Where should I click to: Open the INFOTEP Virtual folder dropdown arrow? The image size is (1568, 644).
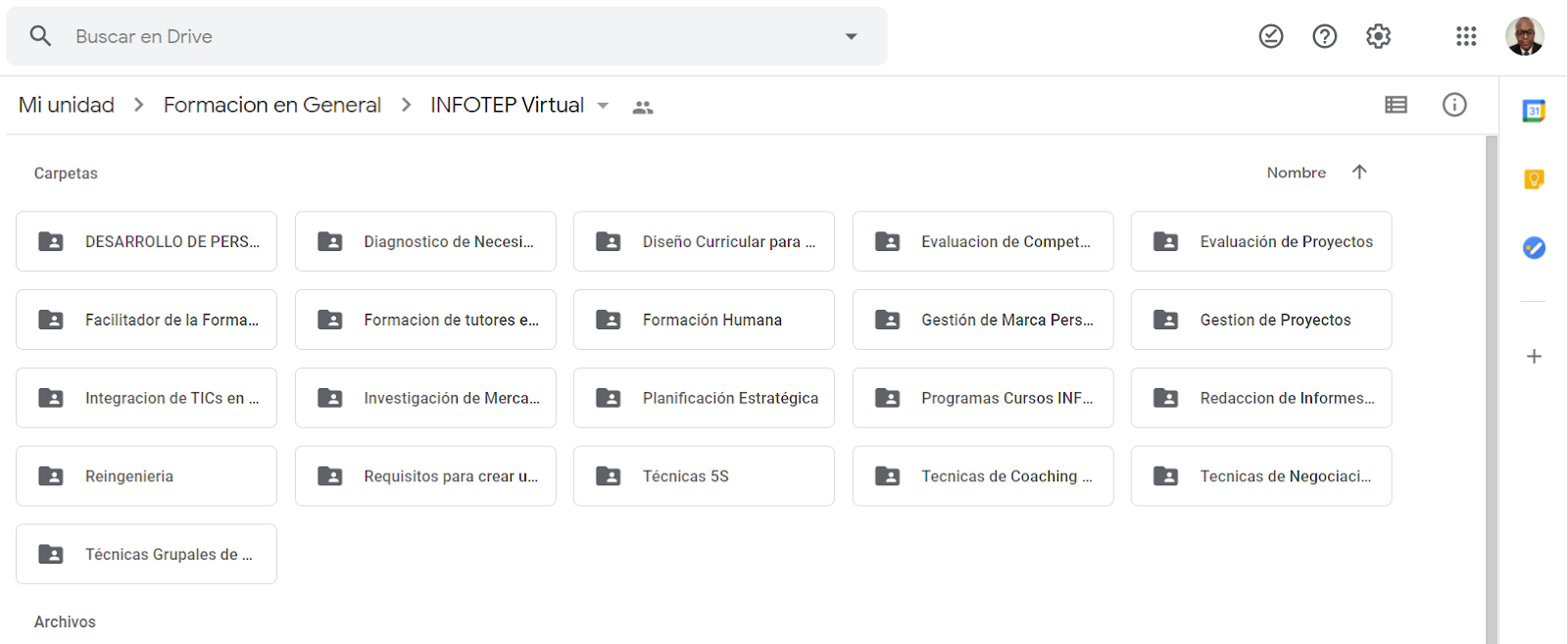603,105
